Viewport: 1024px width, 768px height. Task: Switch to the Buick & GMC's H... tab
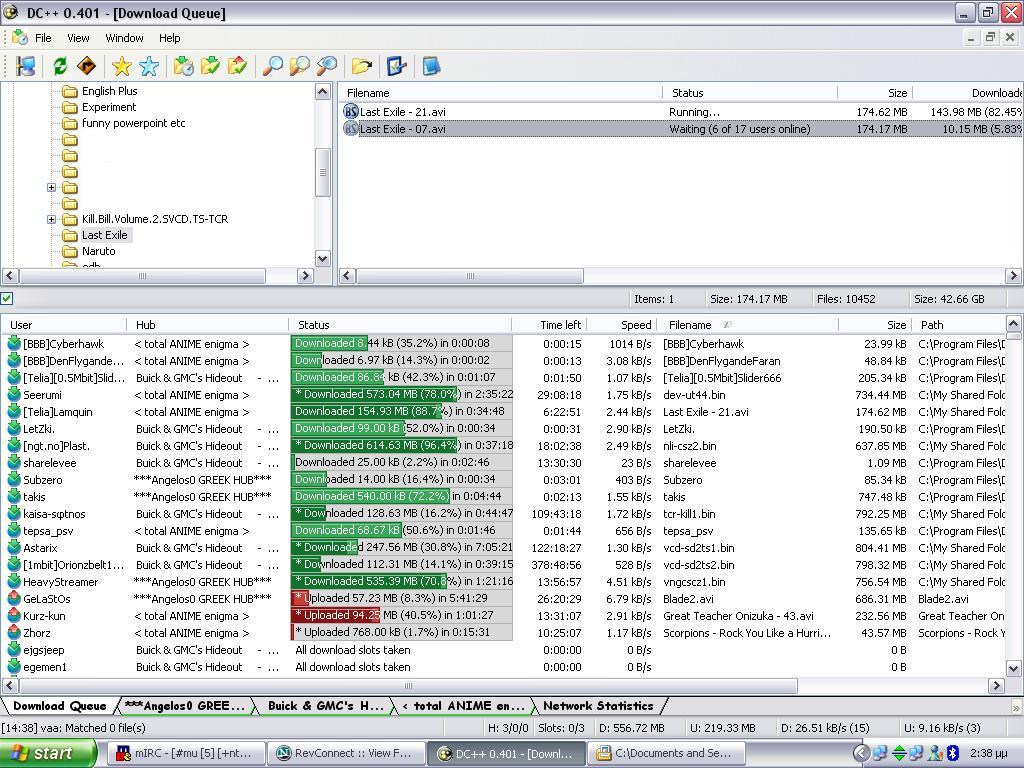[x=325, y=706]
